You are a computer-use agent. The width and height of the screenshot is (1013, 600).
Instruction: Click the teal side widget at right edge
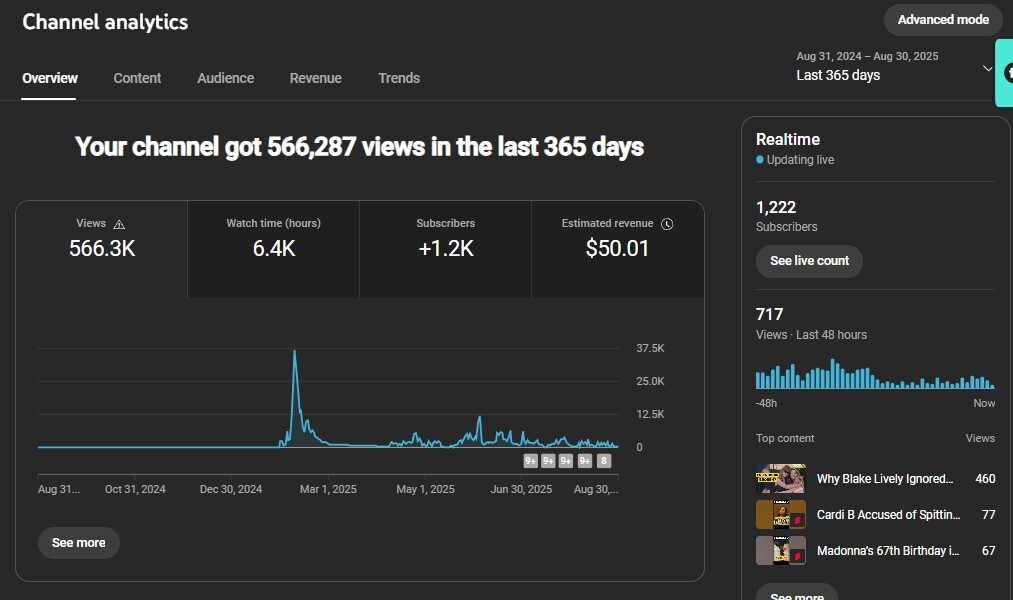[1003, 73]
